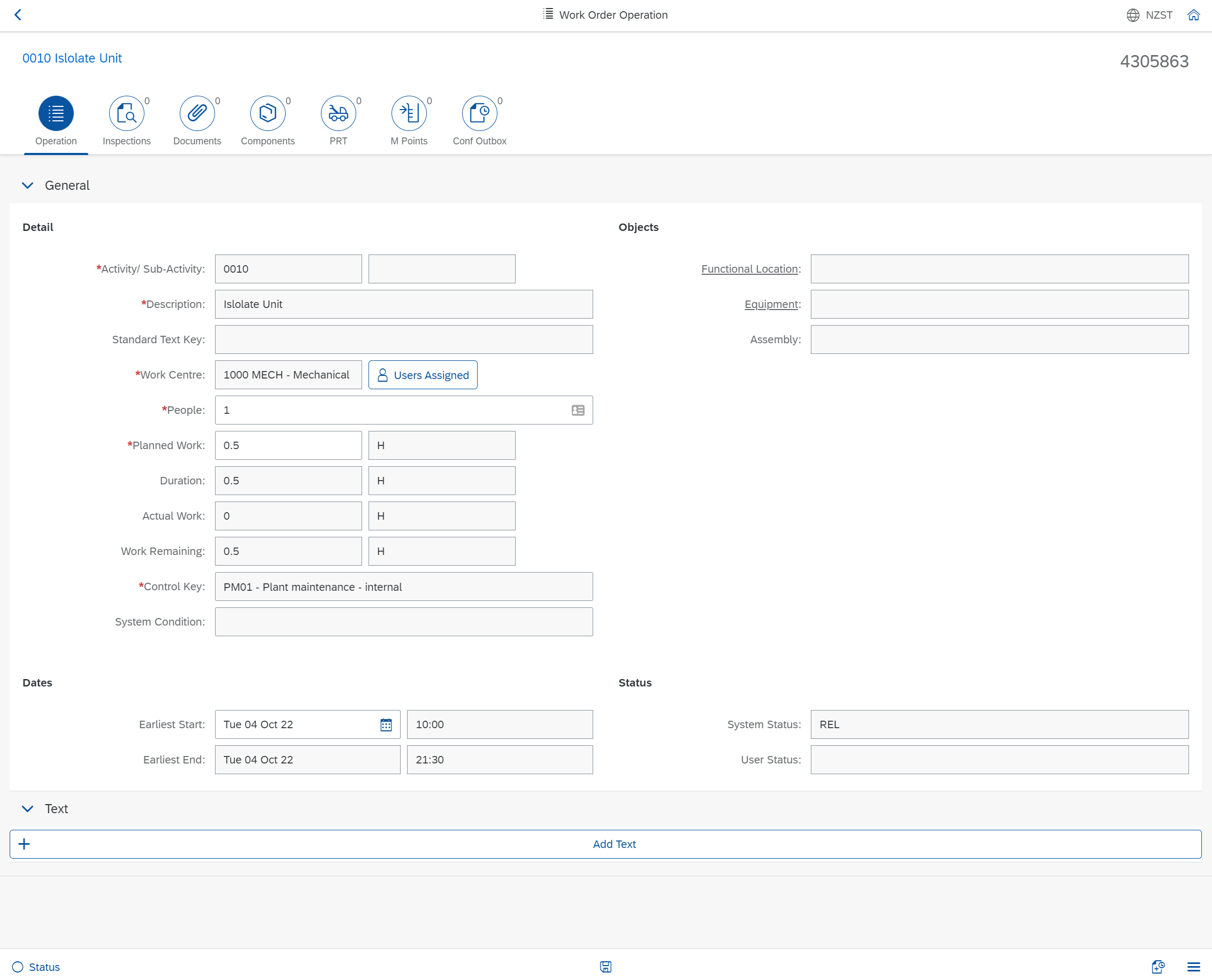
Task: Open the M Points icon
Action: [409, 113]
